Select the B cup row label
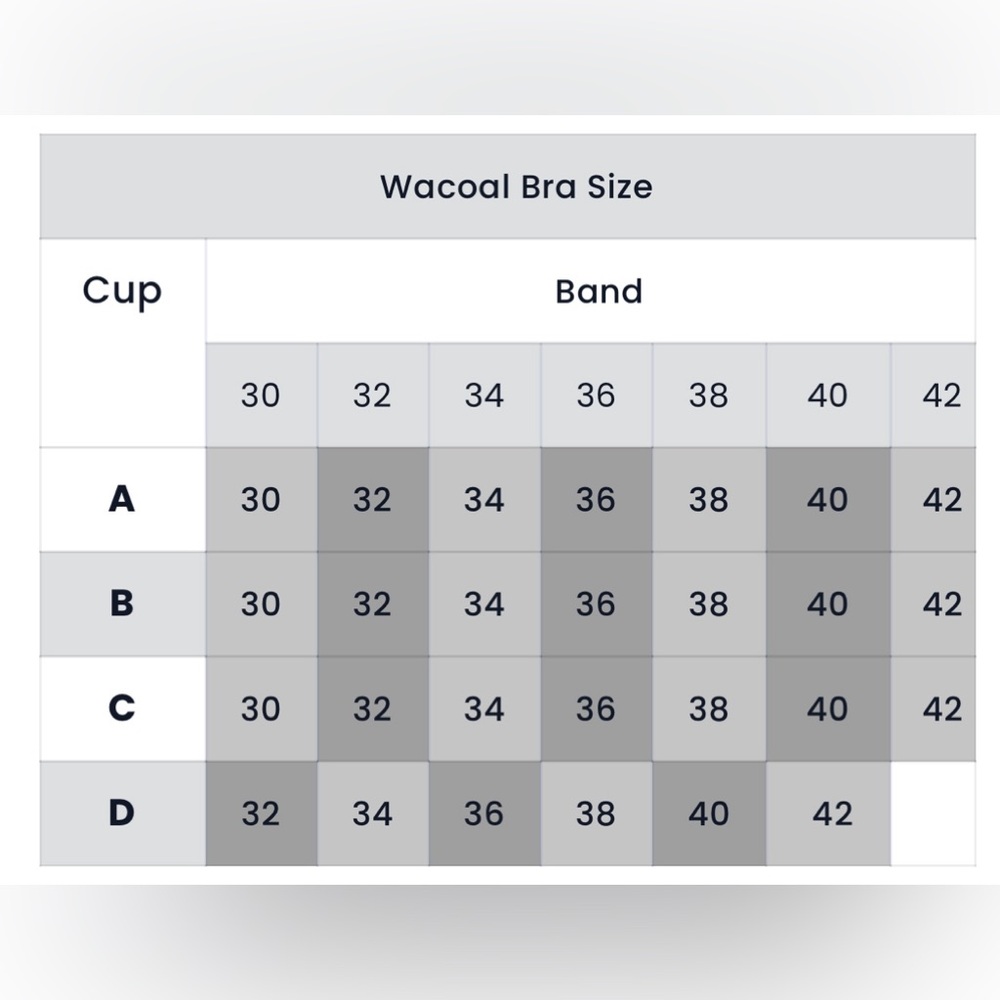The height and width of the screenshot is (1000, 1000). [x=122, y=604]
